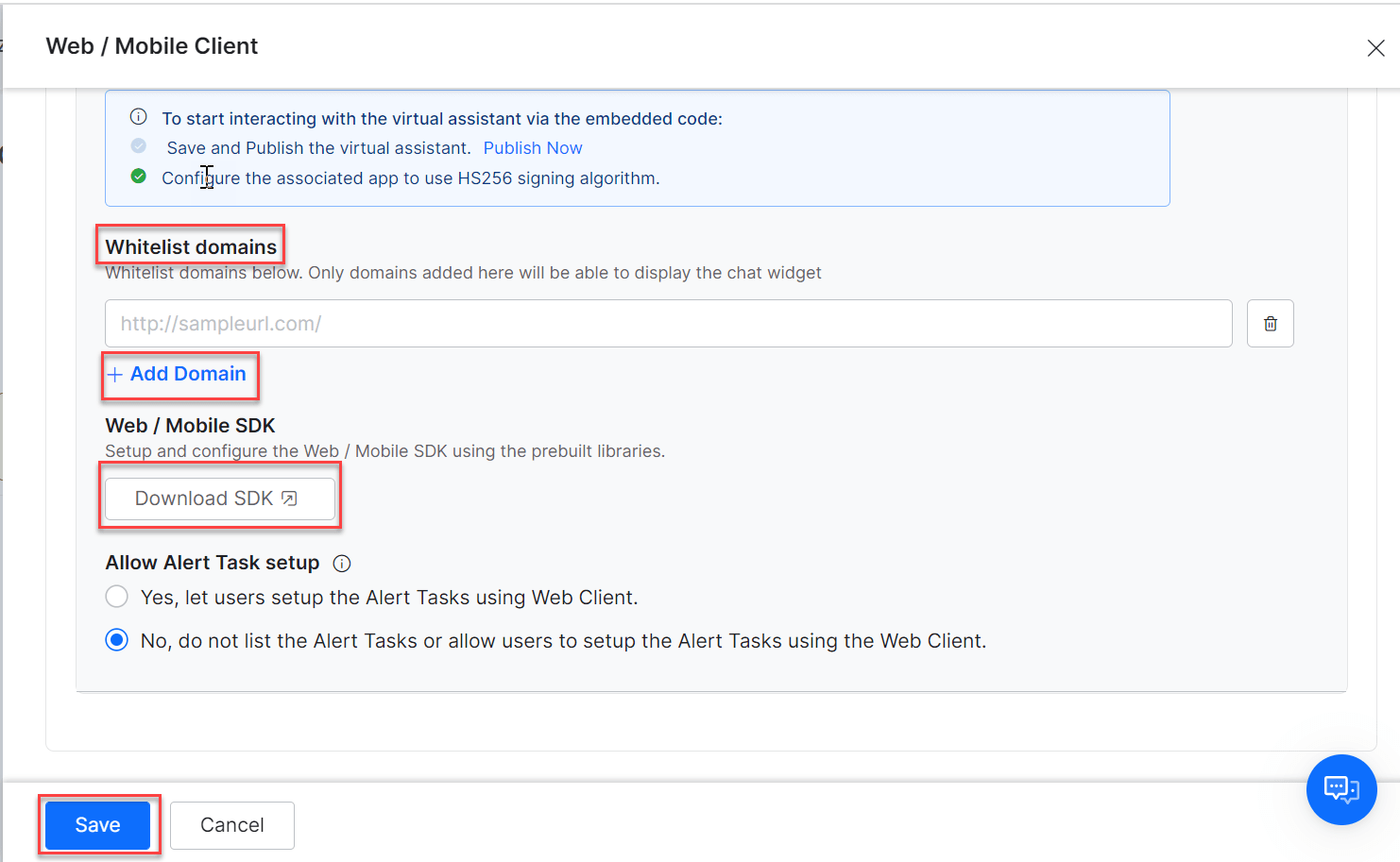Close the Web / Mobile Client dialog
This screenshot has height=862, width=1400.
[x=1375, y=48]
